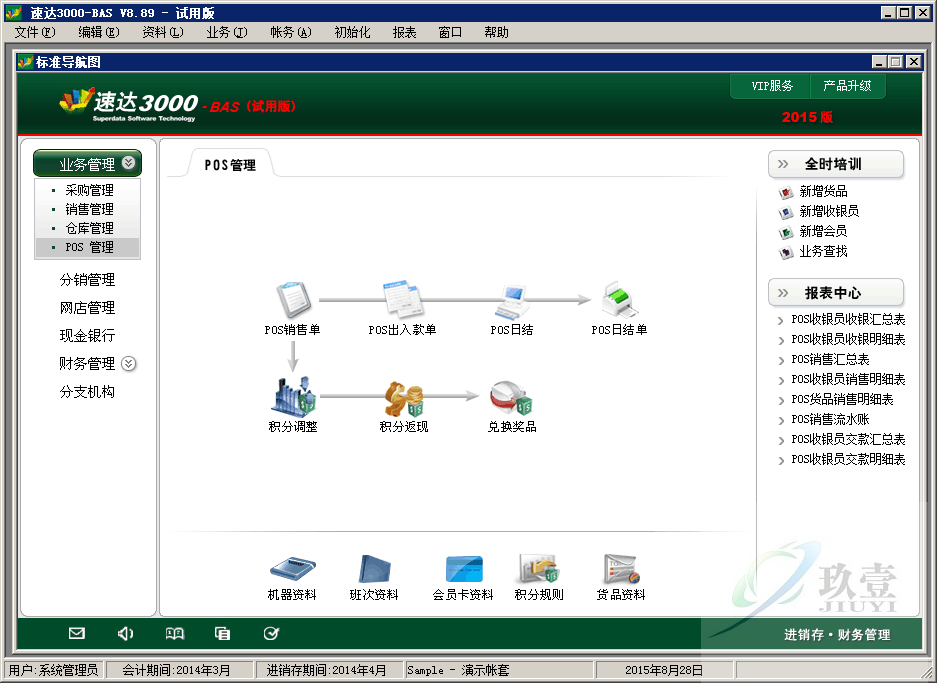937x683 pixels.
Task: Open the 业务(T) menu
Action: click(226, 32)
